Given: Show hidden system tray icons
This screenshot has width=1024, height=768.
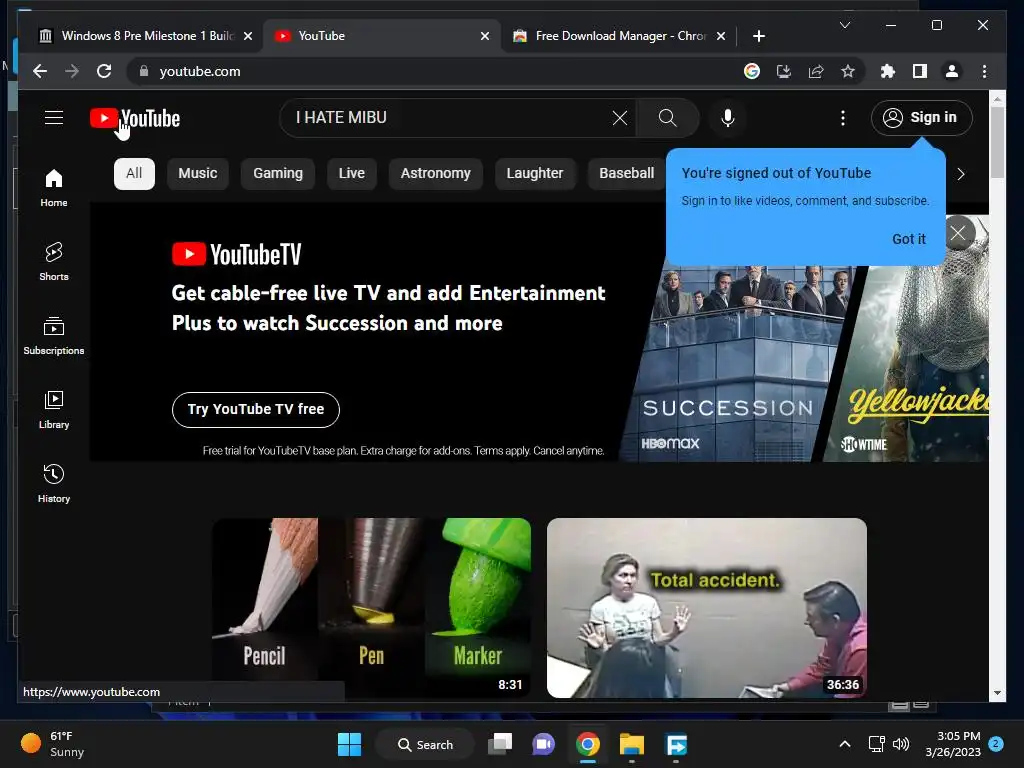Looking at the screenshot, I should 844,744.
